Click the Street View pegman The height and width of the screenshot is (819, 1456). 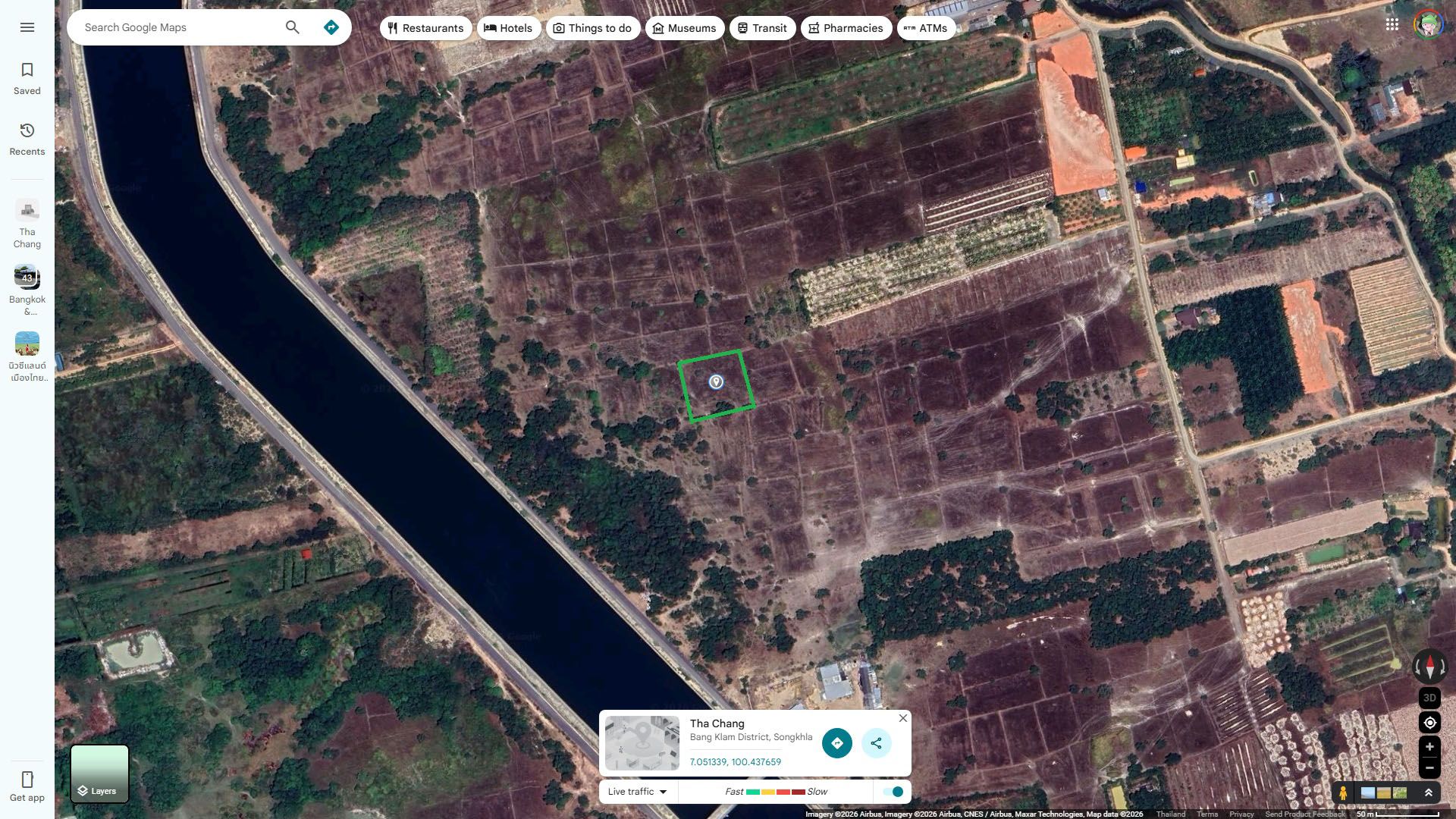(x=1343, y=793)
